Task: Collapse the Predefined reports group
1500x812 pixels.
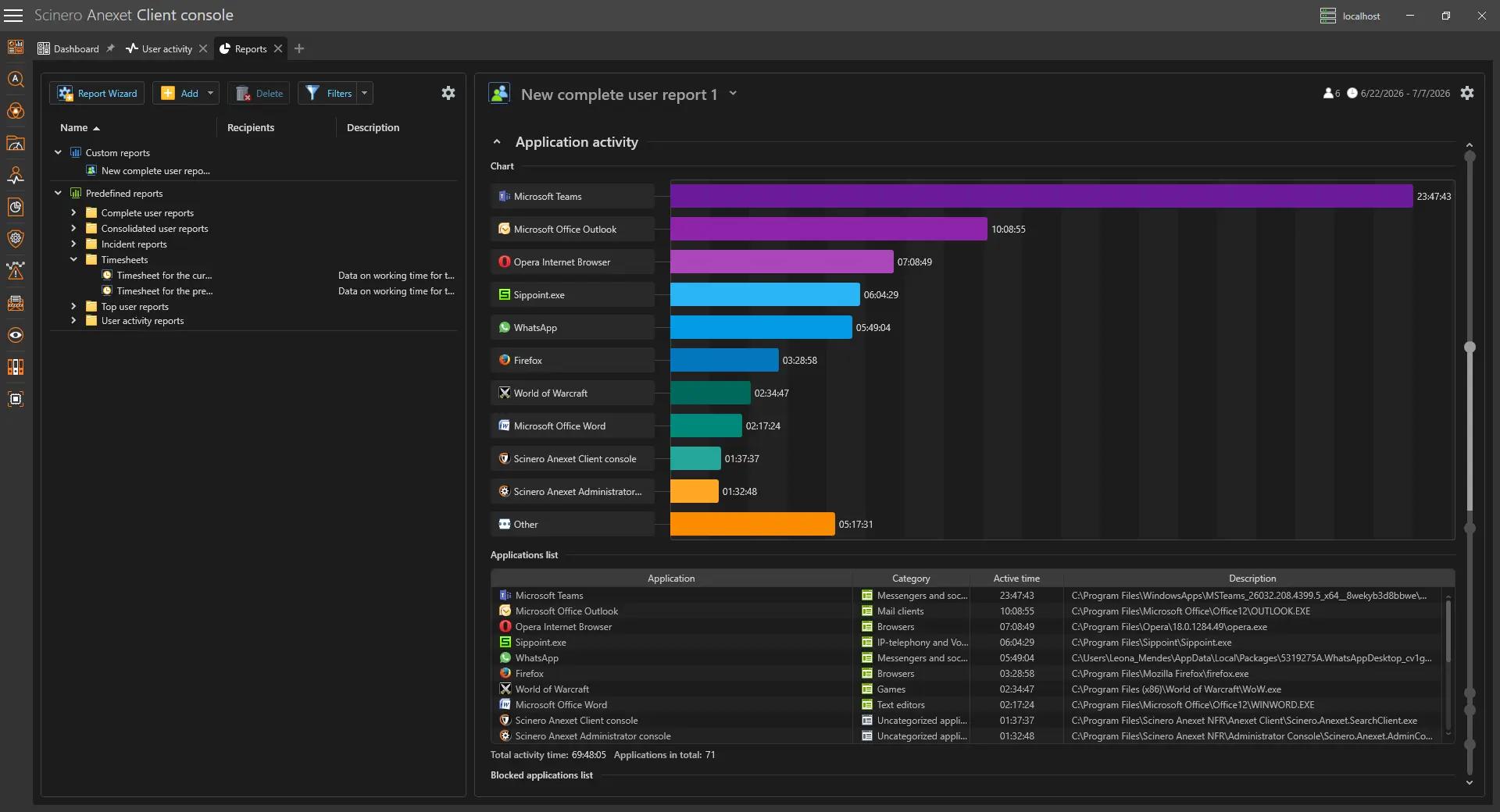Action: click(x=58, y=193)
